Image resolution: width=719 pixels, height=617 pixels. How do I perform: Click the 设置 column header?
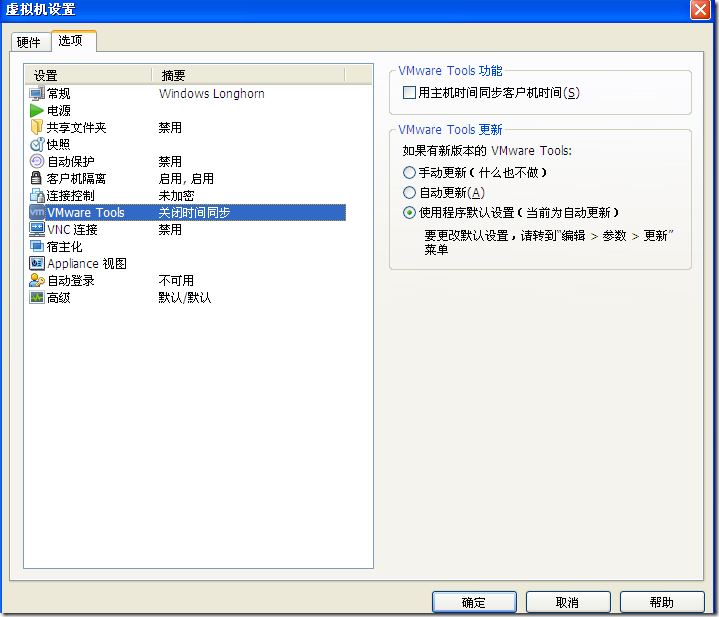click(88, 75)
